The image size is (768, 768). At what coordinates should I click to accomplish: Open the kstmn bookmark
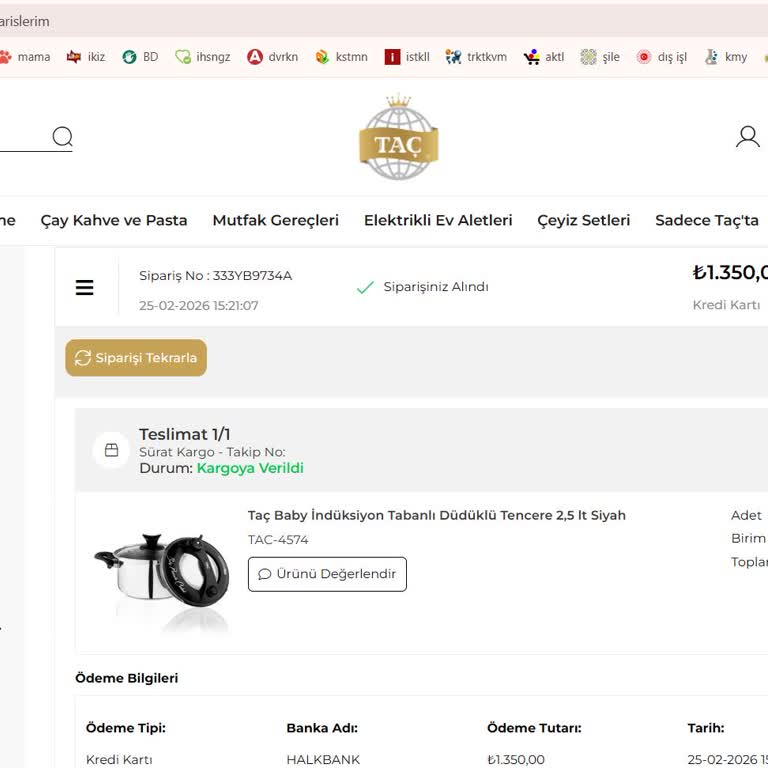pyautogui.click(x=341, y=57)
